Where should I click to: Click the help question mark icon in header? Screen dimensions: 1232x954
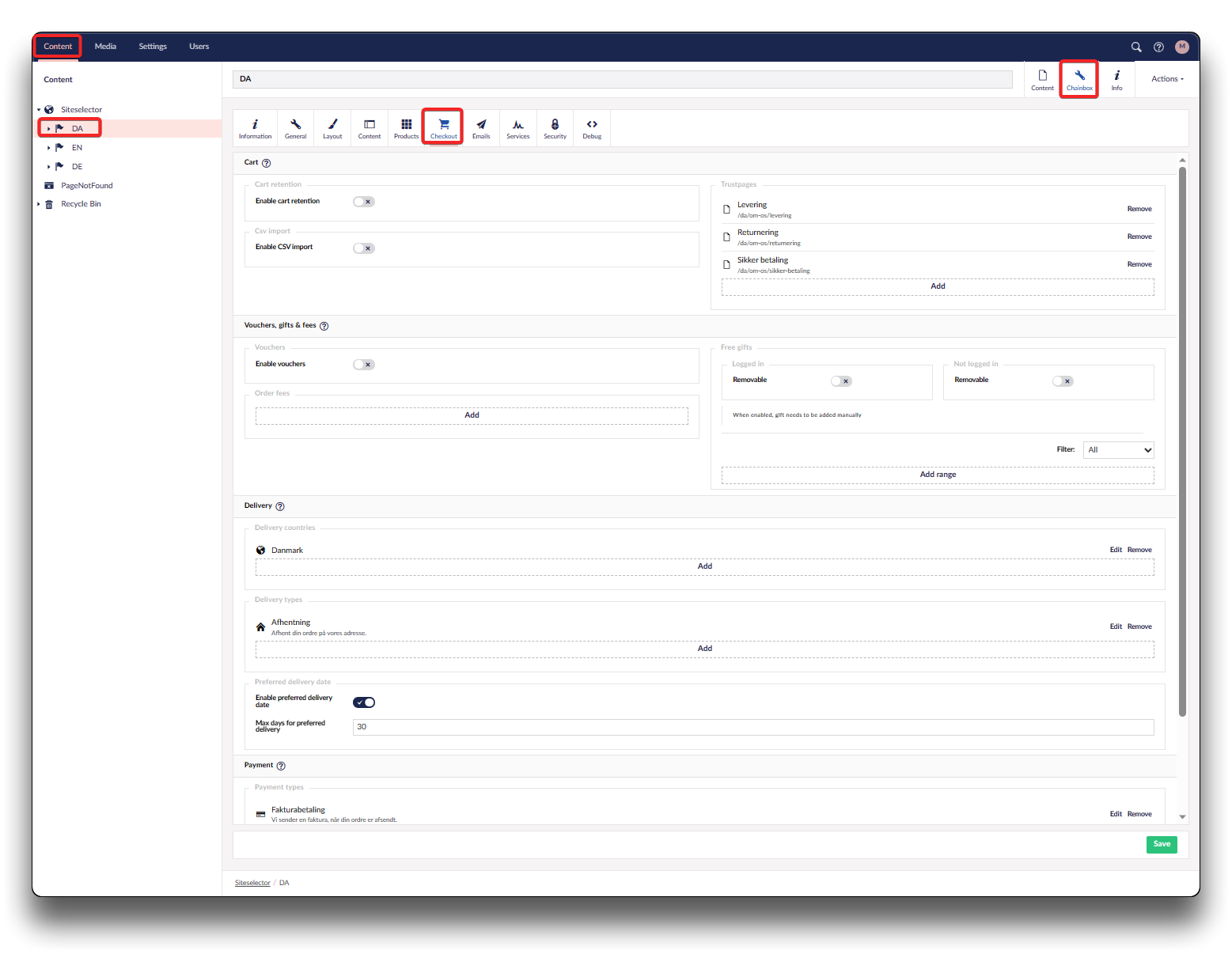pyautogui.click(x=1158, y=47)
